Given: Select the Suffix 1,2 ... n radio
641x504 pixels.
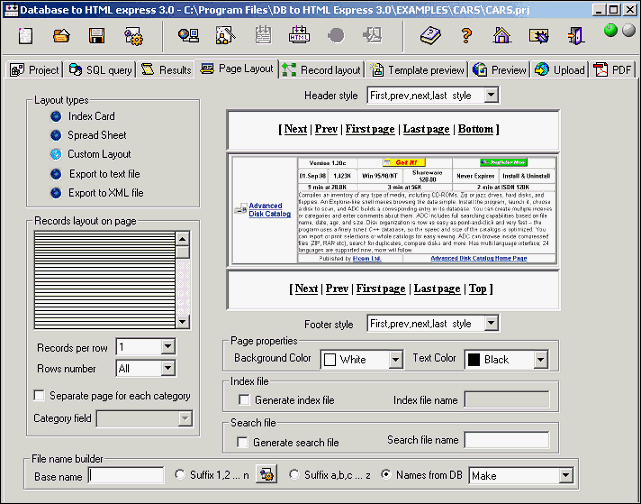Looking at the screenshot, I should tap(179, 474).
